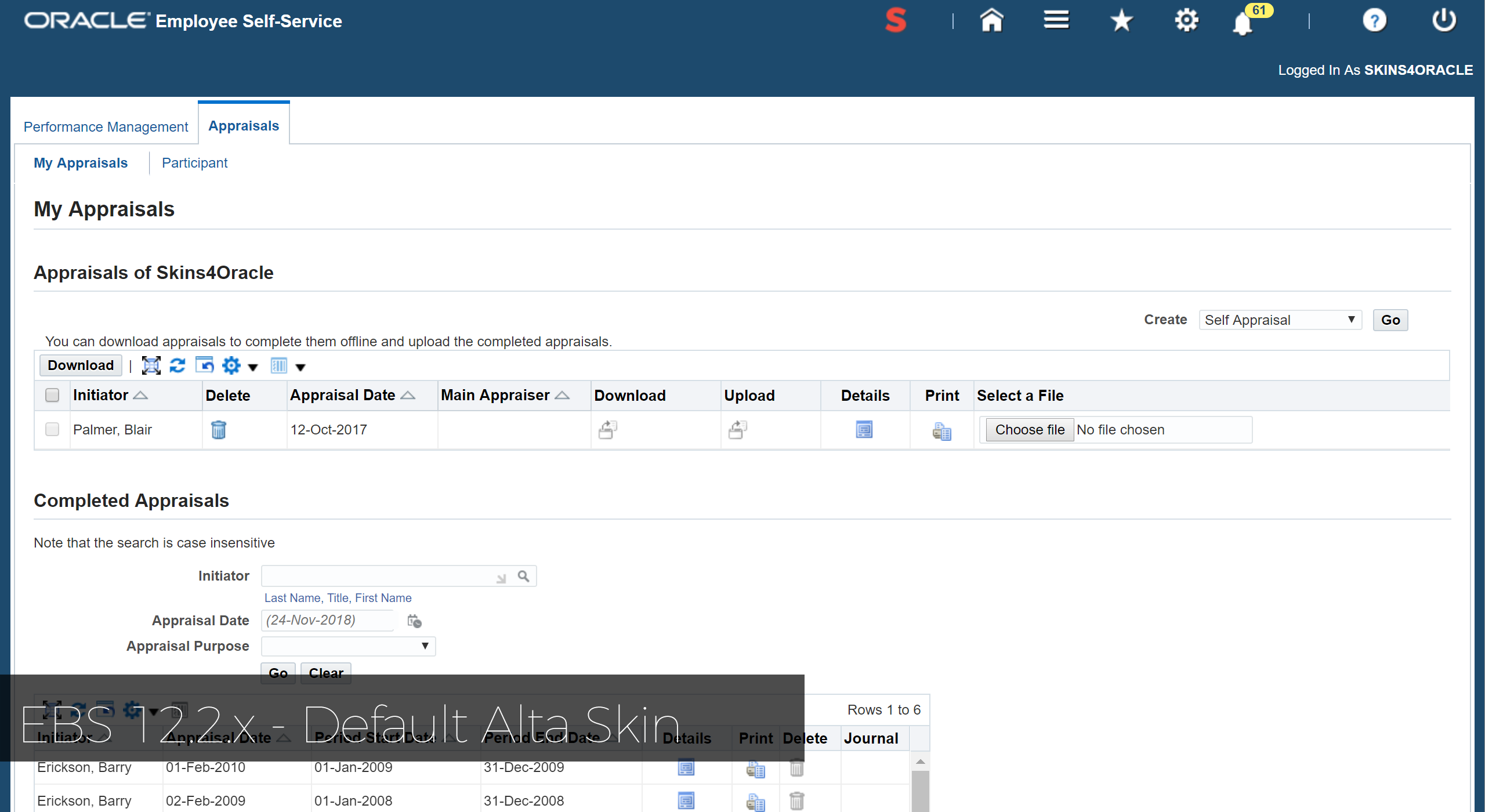This screenshot has width=1485, height=812.
Task: Select '12-Oct-2017' appraisal date cell
Action: 328,430
